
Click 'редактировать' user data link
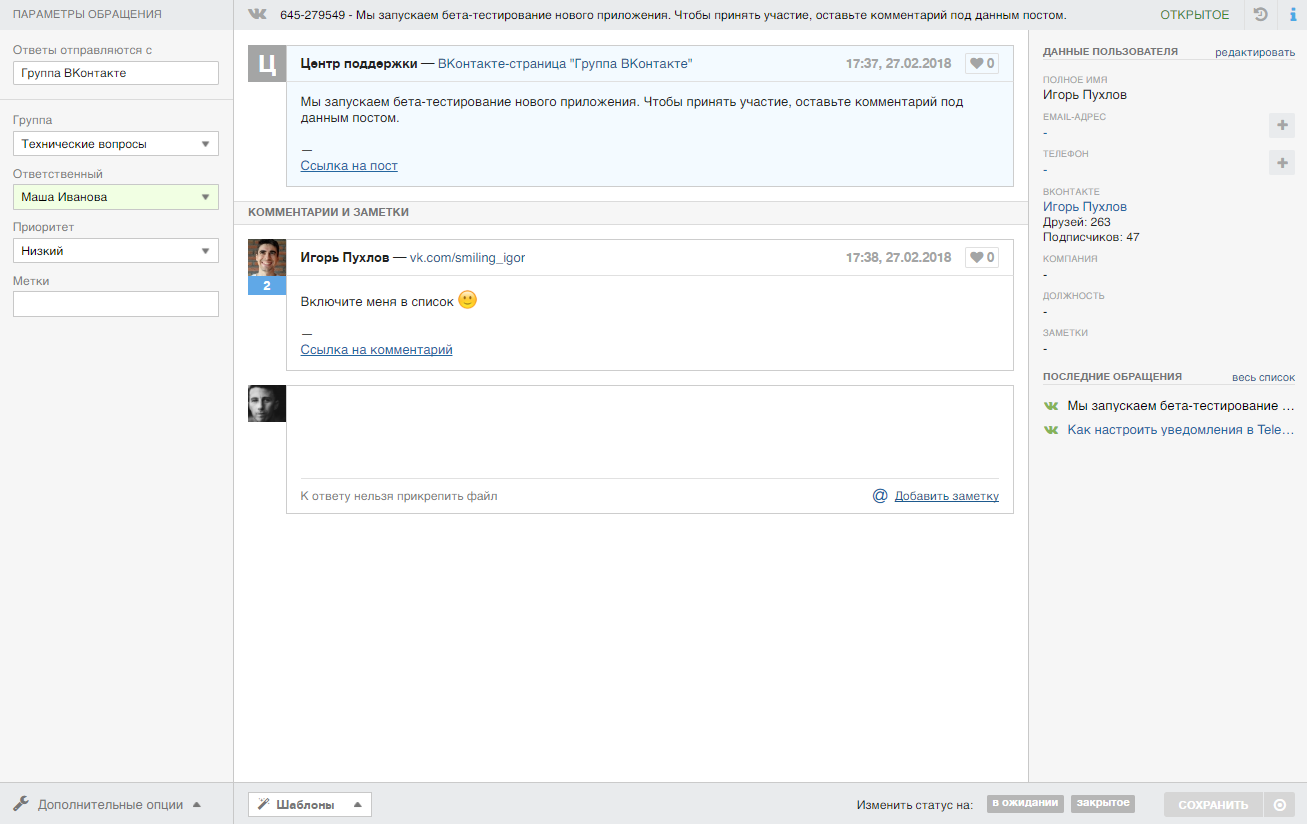[1255, 52]
